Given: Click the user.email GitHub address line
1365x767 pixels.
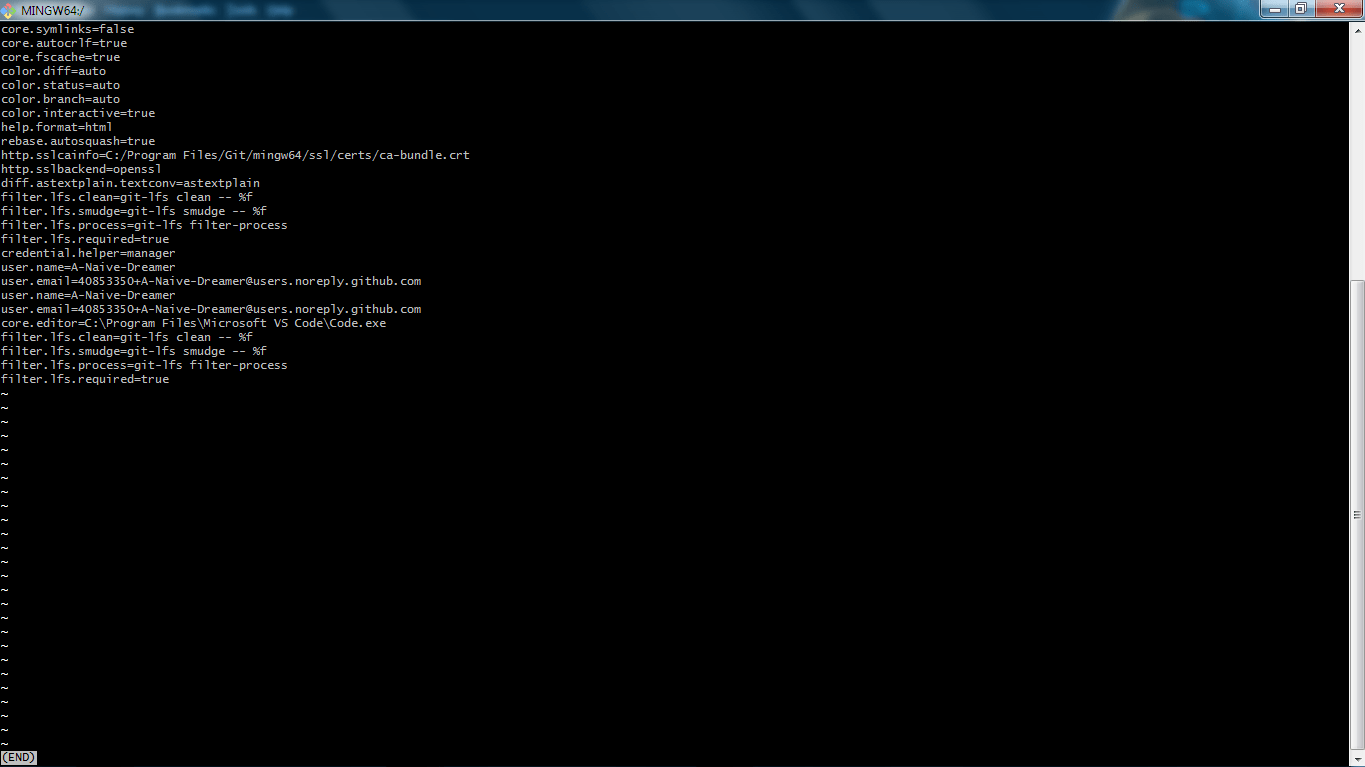Looking at the screenshot, I should point(211,281).
